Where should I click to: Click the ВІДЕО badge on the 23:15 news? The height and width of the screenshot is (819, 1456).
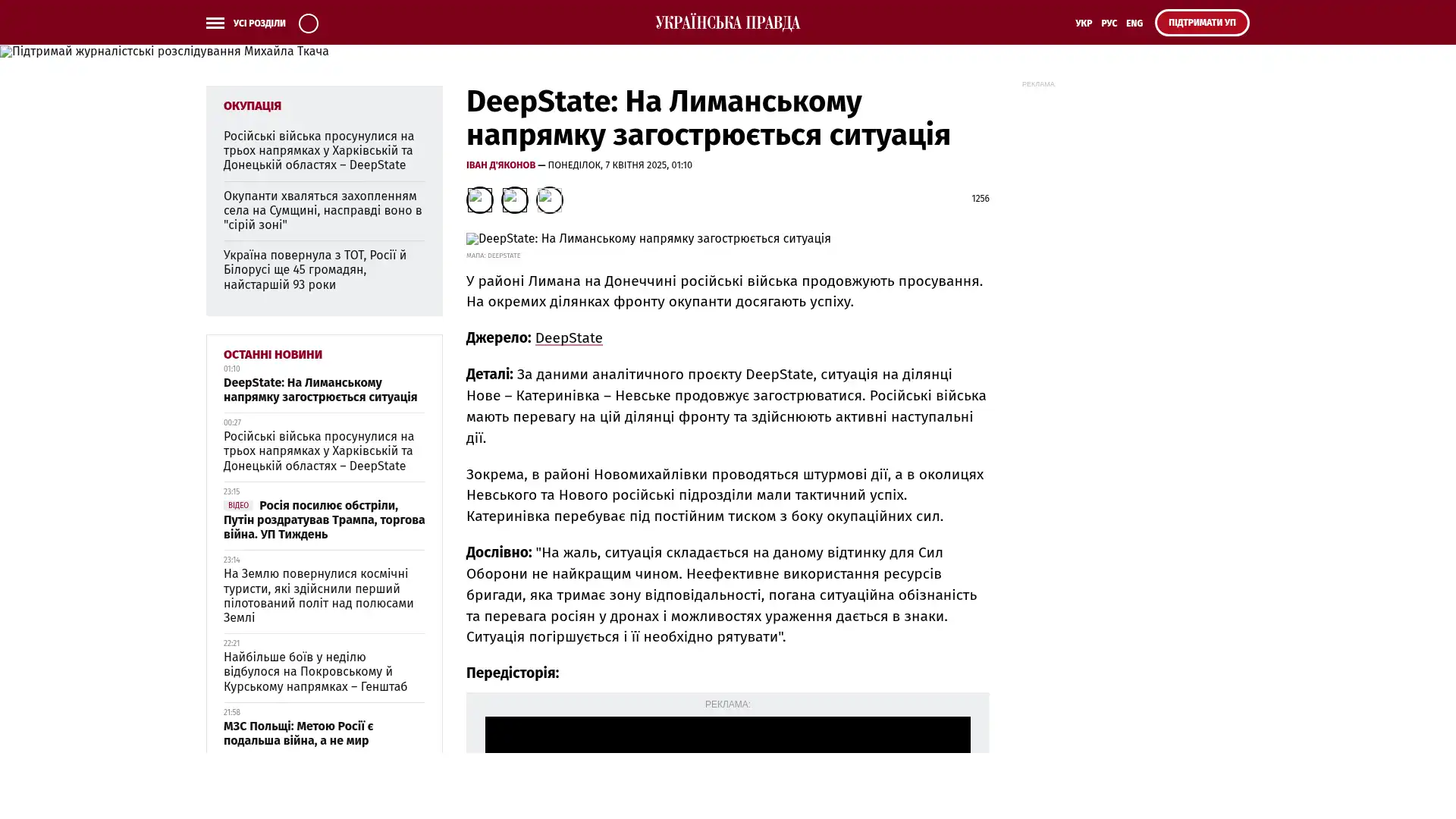click(238, 505)
